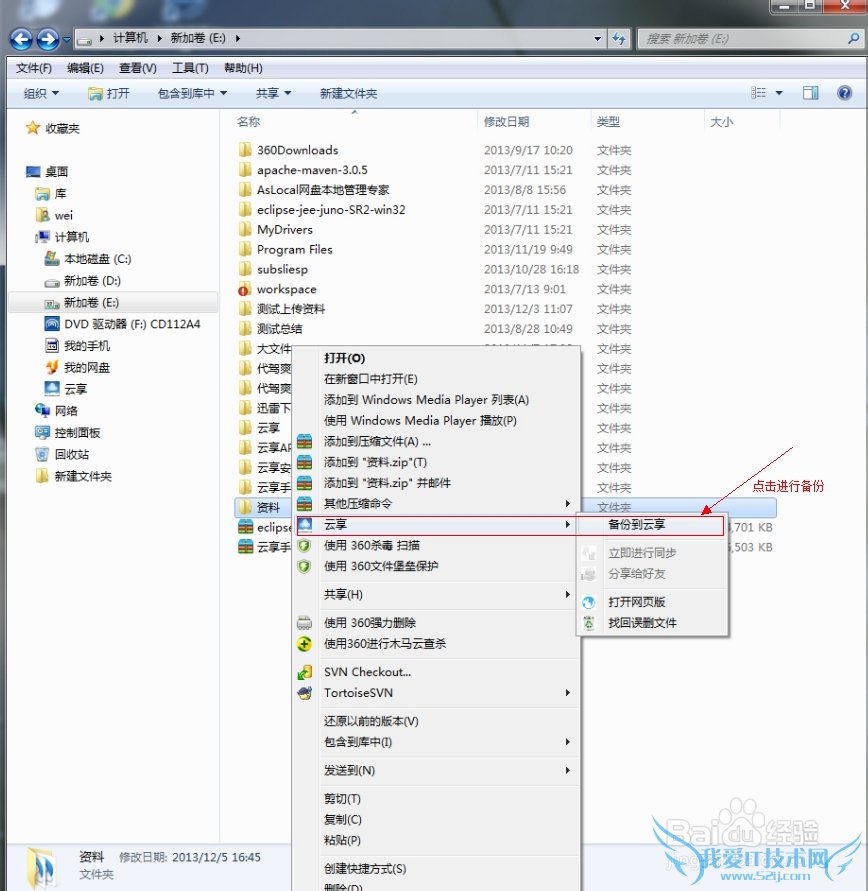Open 回收站 recycle bin in sidebar
This screenshot has width=868, height=891.
pyautogui.click(x=62, y=454)
